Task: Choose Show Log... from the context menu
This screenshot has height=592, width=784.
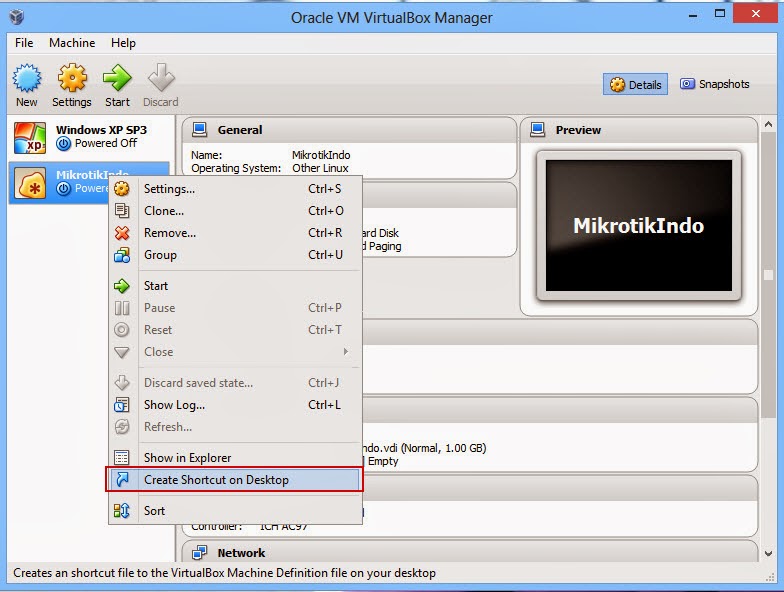Action: (x=235, y=405)
